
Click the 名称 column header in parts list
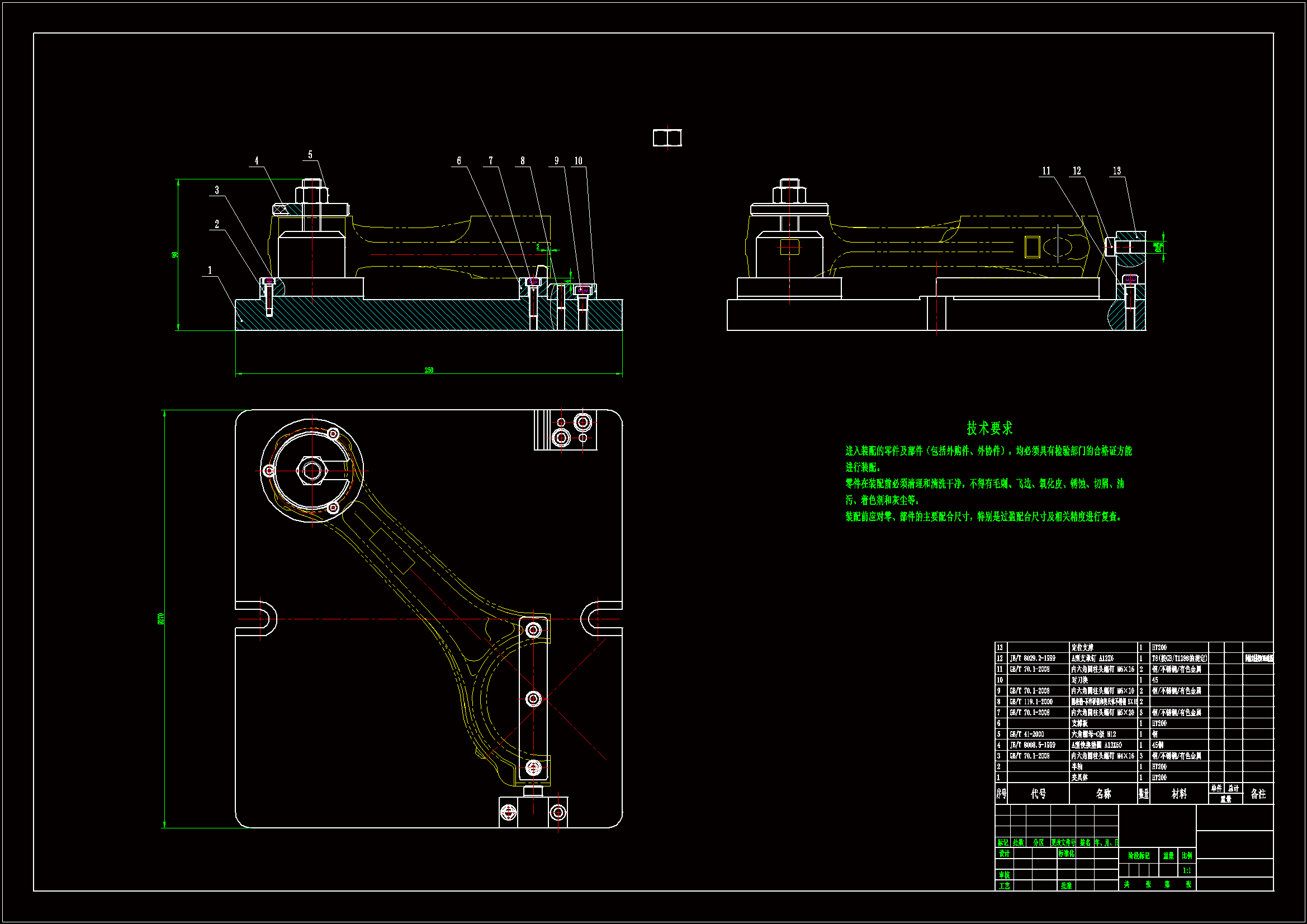point(1103,794)
